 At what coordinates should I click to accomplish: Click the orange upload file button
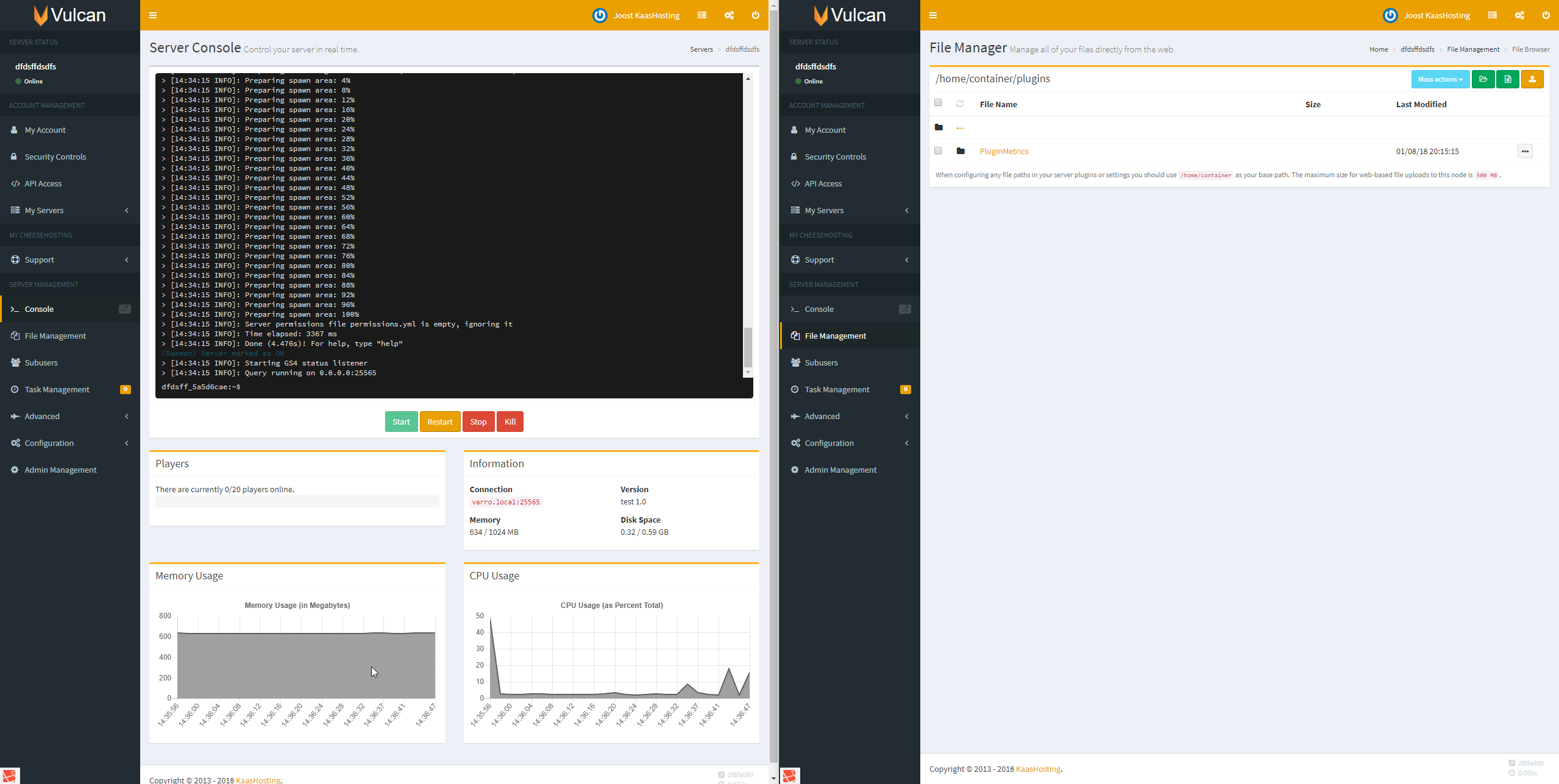click(1532, 79)
